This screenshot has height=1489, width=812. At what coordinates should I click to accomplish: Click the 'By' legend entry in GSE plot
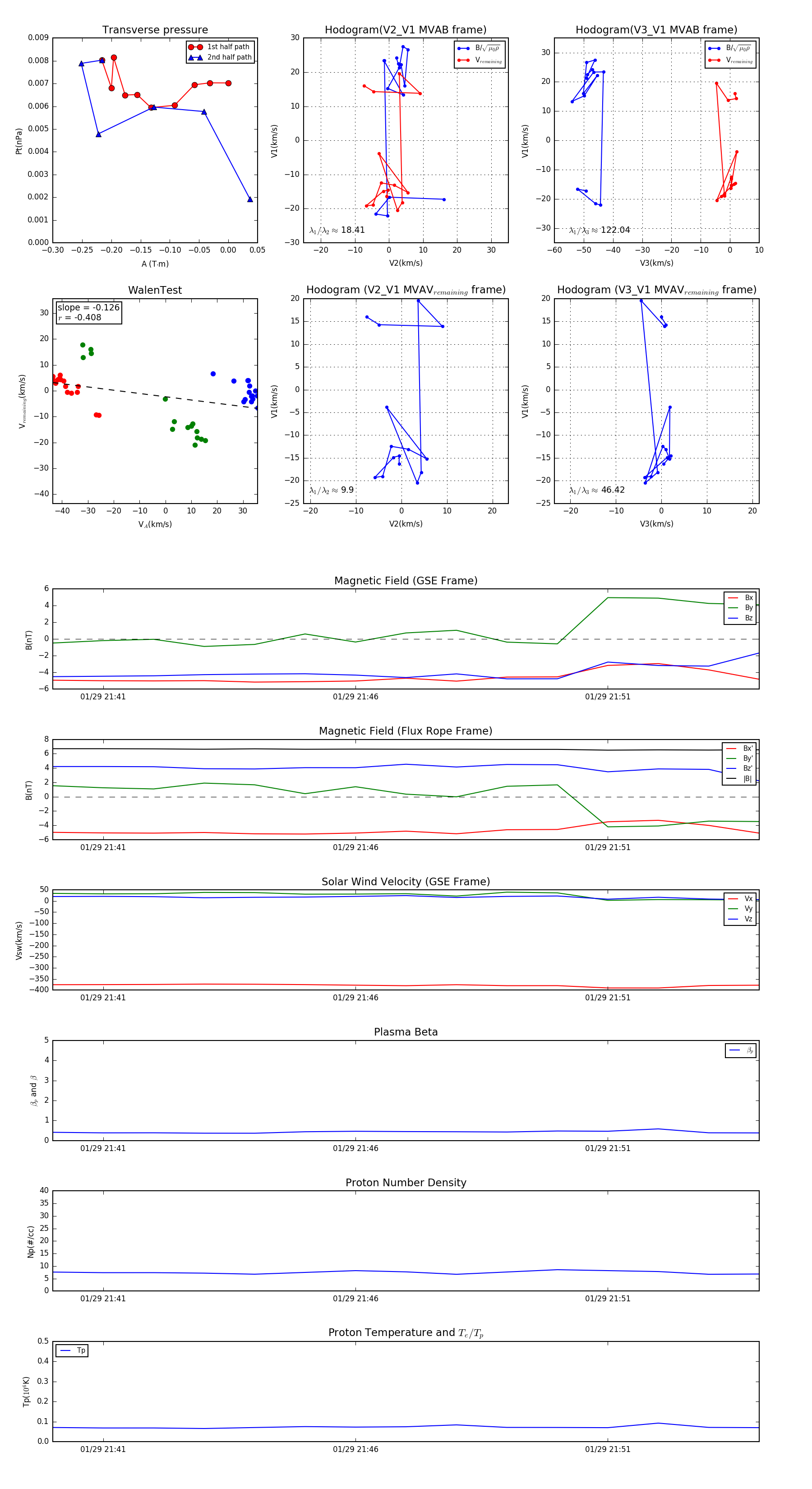(740, 607)
